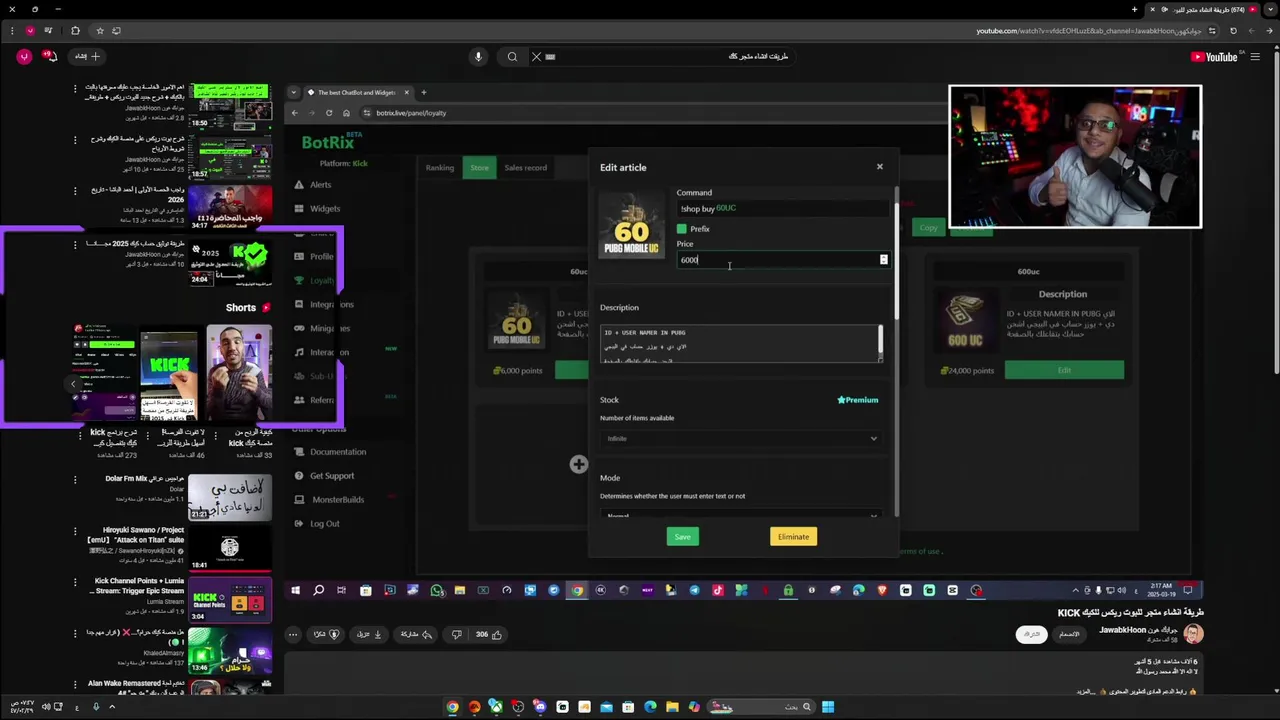The image size is (1280, 720).
Task: Edit the 600 UC store item
Action: (1064, 370)
